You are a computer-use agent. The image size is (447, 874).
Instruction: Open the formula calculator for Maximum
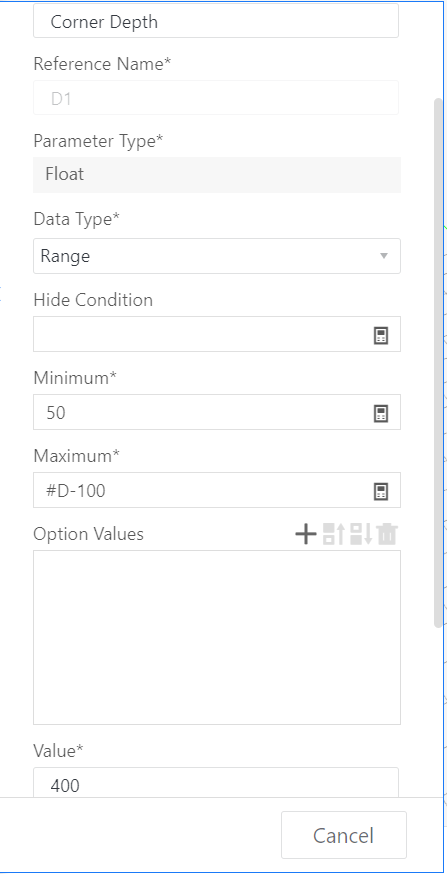pos(381,491)
